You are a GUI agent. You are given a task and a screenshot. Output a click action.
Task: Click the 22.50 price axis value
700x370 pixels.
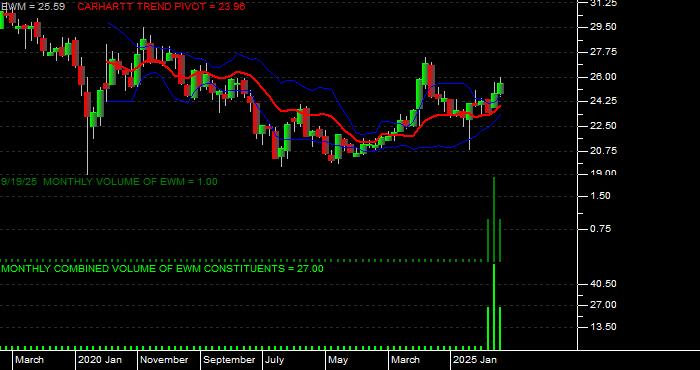tap(604, 126)
